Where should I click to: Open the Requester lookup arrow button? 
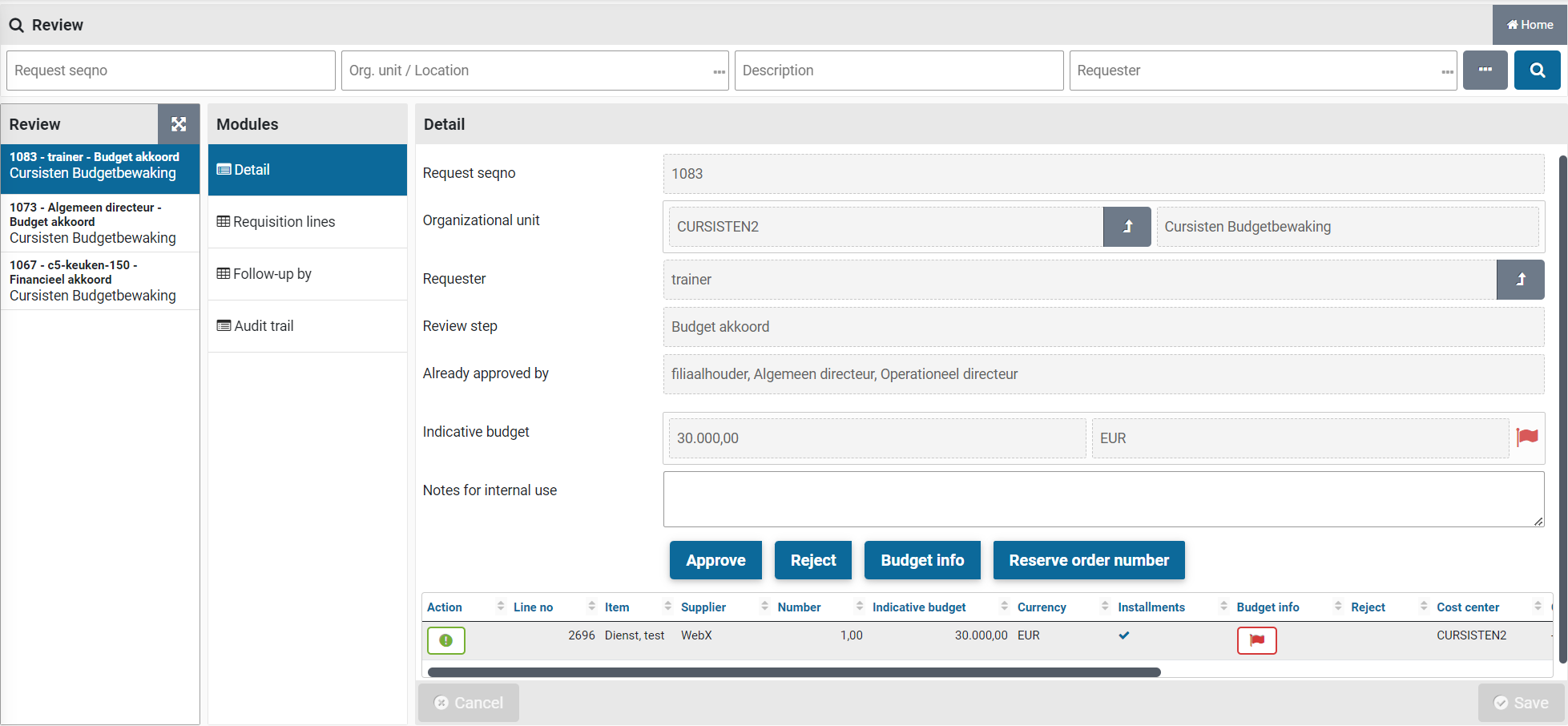tap(1520, 280)
